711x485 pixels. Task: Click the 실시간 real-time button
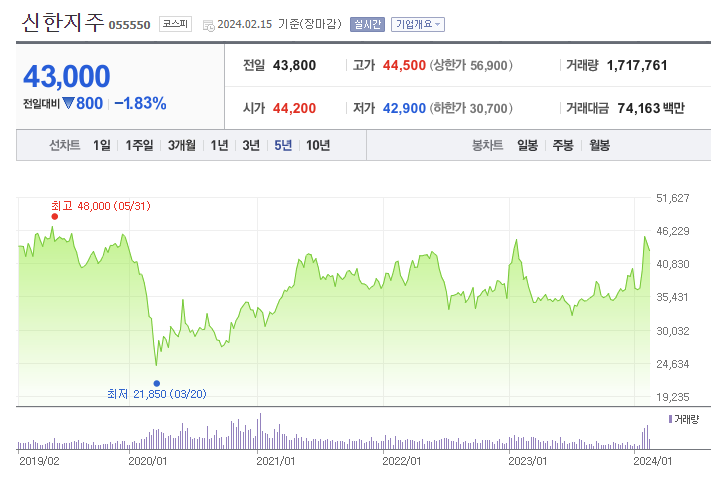[367, 24]
